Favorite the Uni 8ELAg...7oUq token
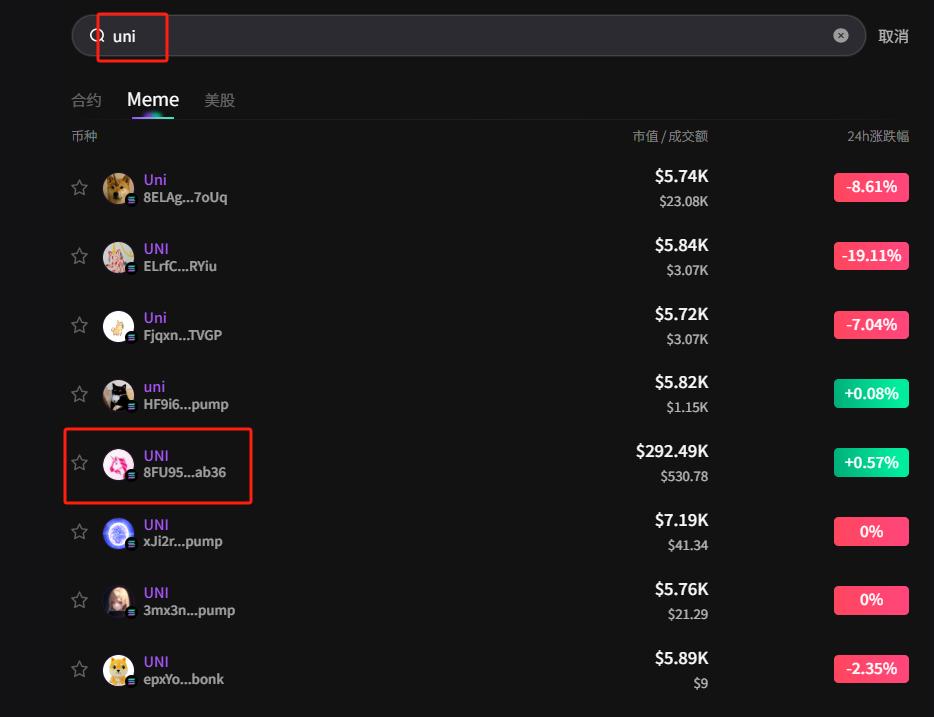The height and width of the screenshot is (717, 934). 79,188
